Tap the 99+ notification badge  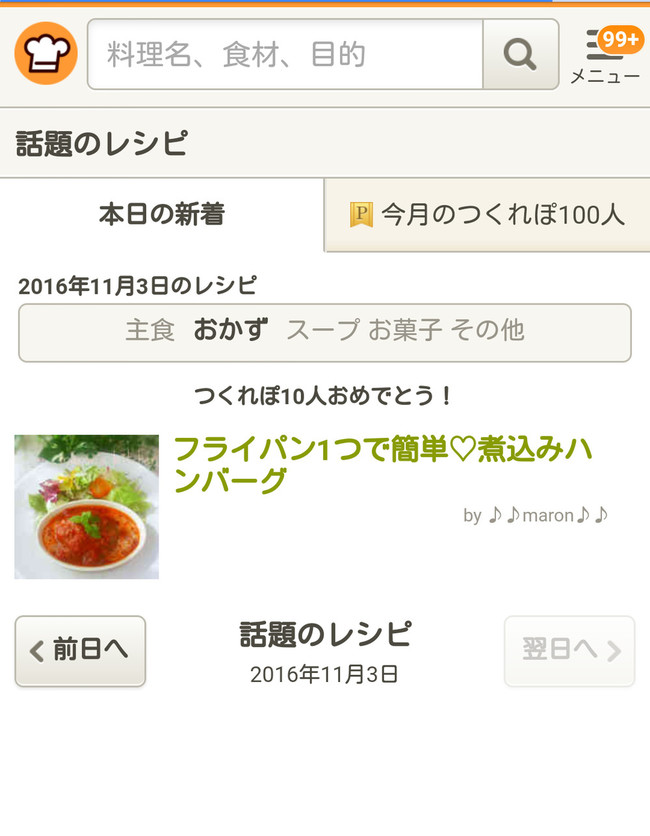[x=620, y=39]
